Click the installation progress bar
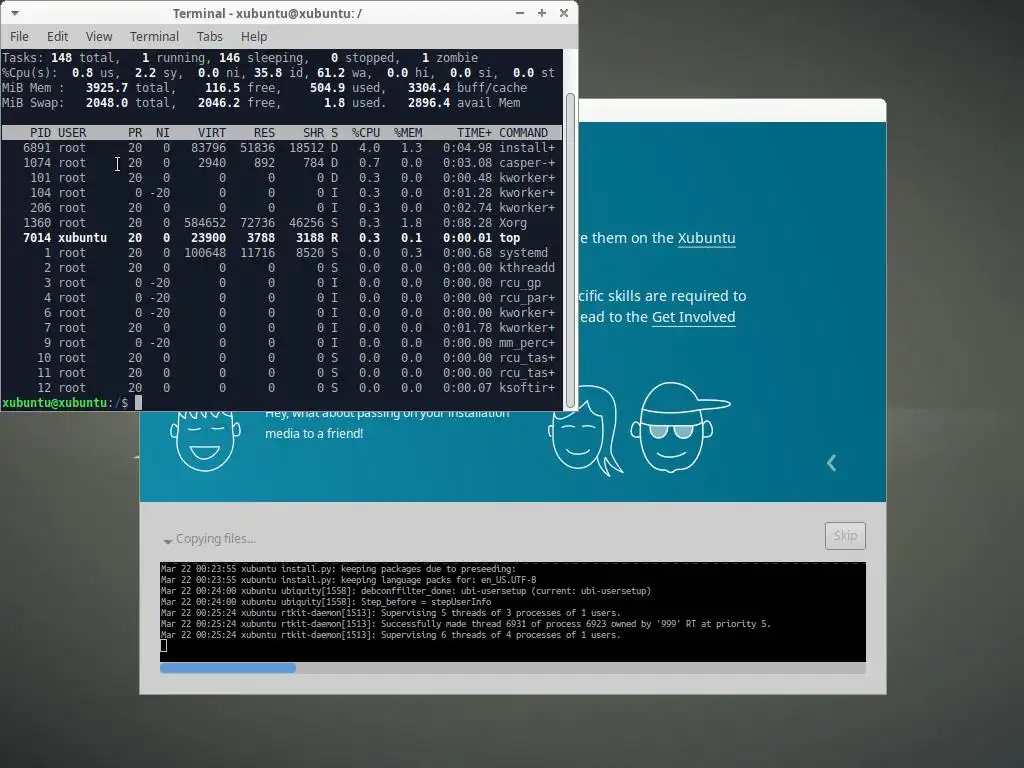Viewport: 1024px width, 768px height. click(x=513, y=668)
